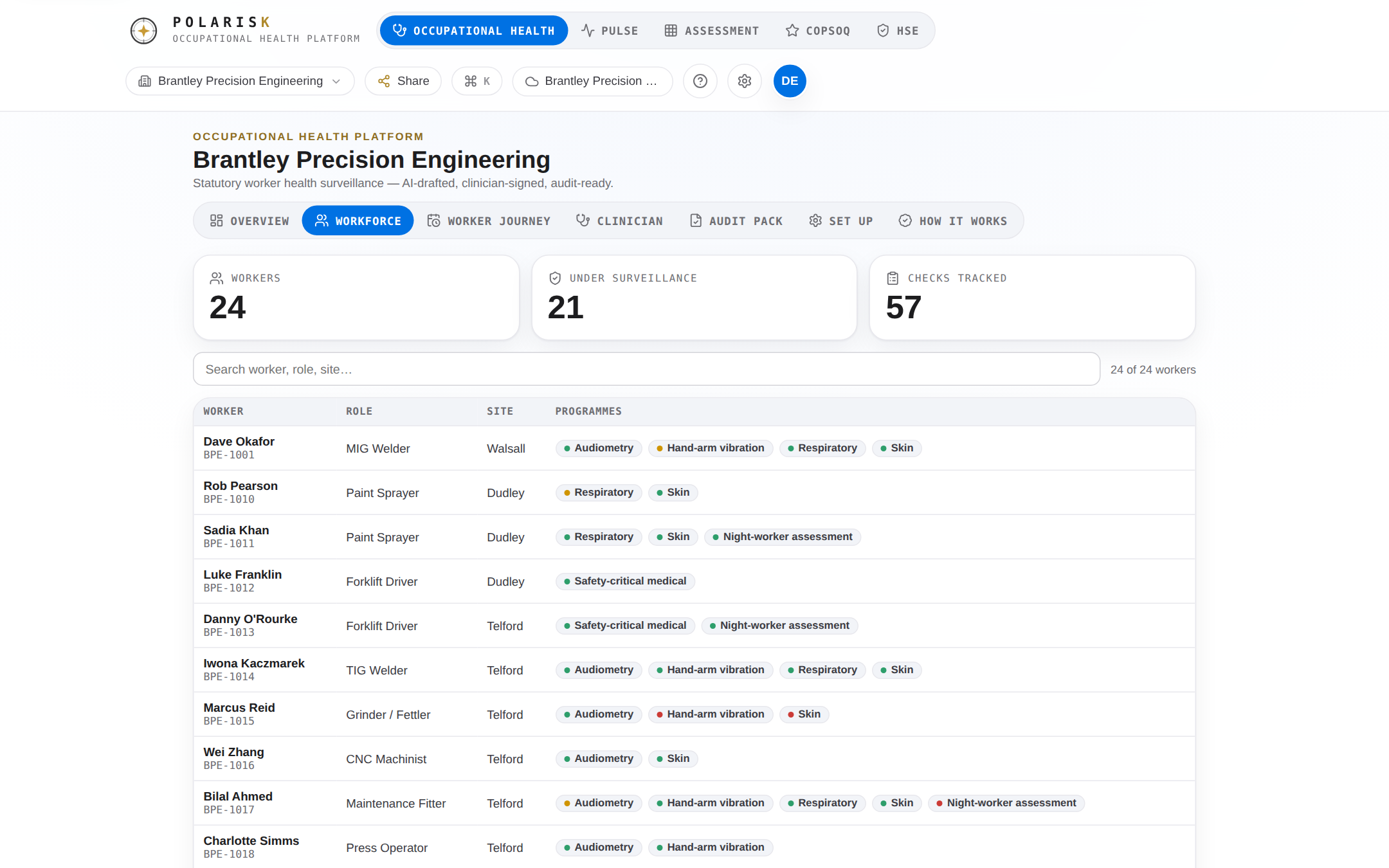Image resolution: width=1389 pixels, height=868 pixels.
Task: Click the Site column header
Action: [x=500, y=411]
